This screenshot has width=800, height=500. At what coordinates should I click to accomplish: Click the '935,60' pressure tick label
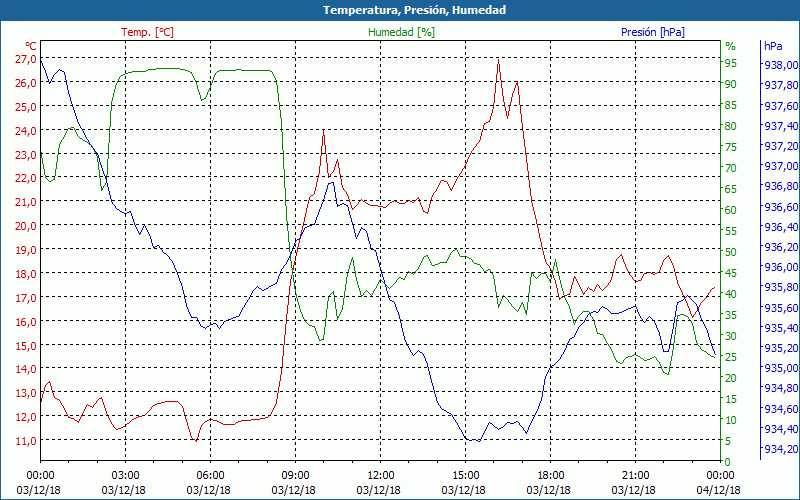[x=779, y=308]
